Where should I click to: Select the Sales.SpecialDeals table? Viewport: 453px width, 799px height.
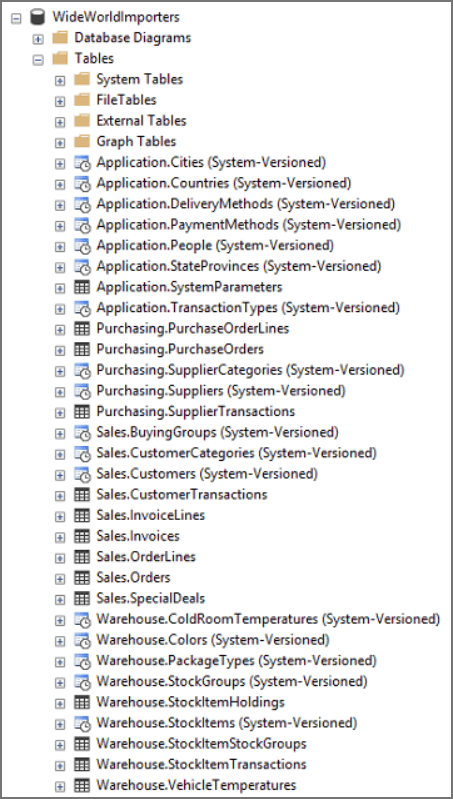click(x=151, y=598)
